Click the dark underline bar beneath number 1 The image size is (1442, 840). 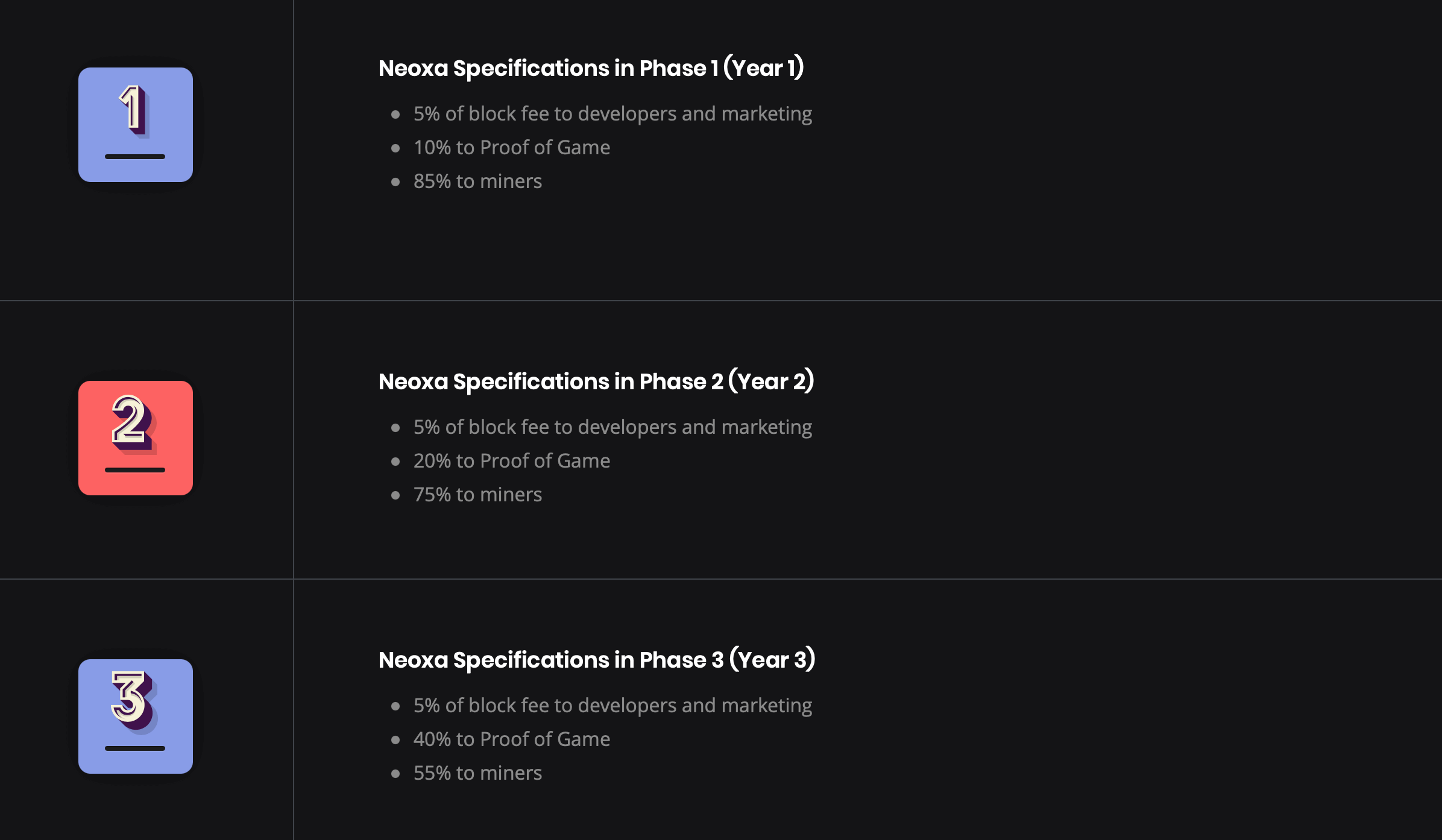tap(135, 157)
